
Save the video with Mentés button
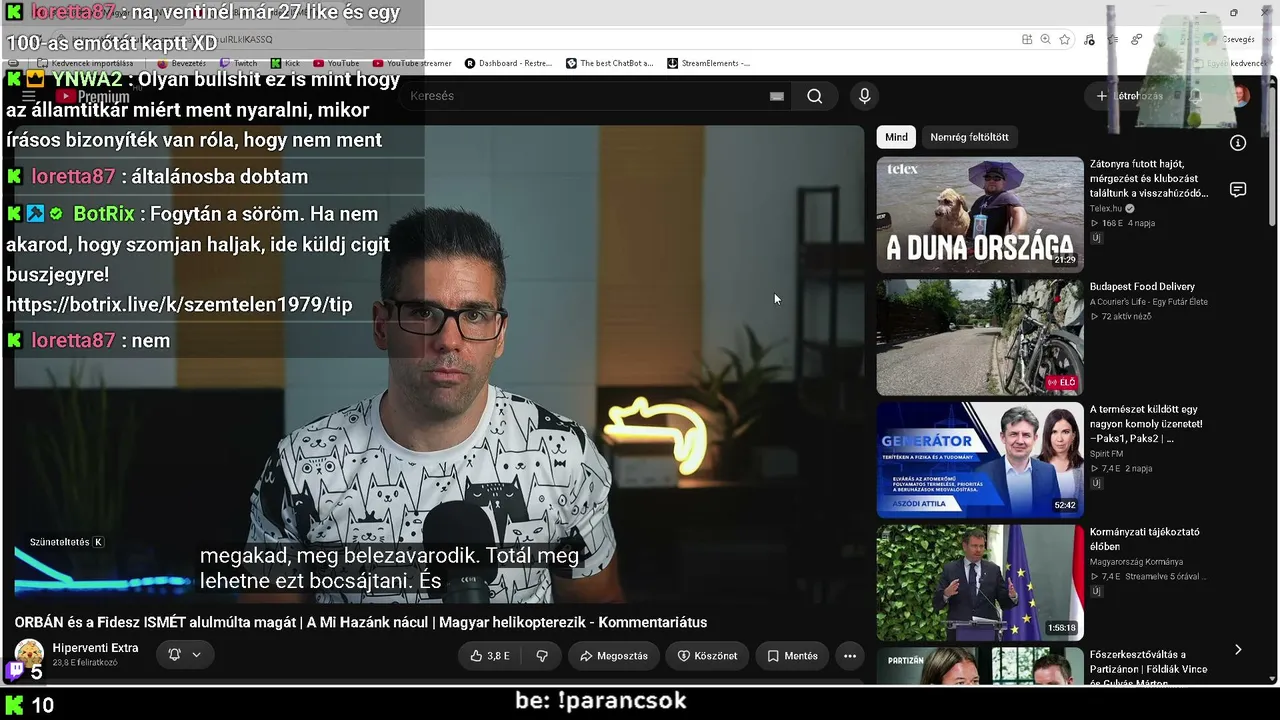(x=792, y=656)
